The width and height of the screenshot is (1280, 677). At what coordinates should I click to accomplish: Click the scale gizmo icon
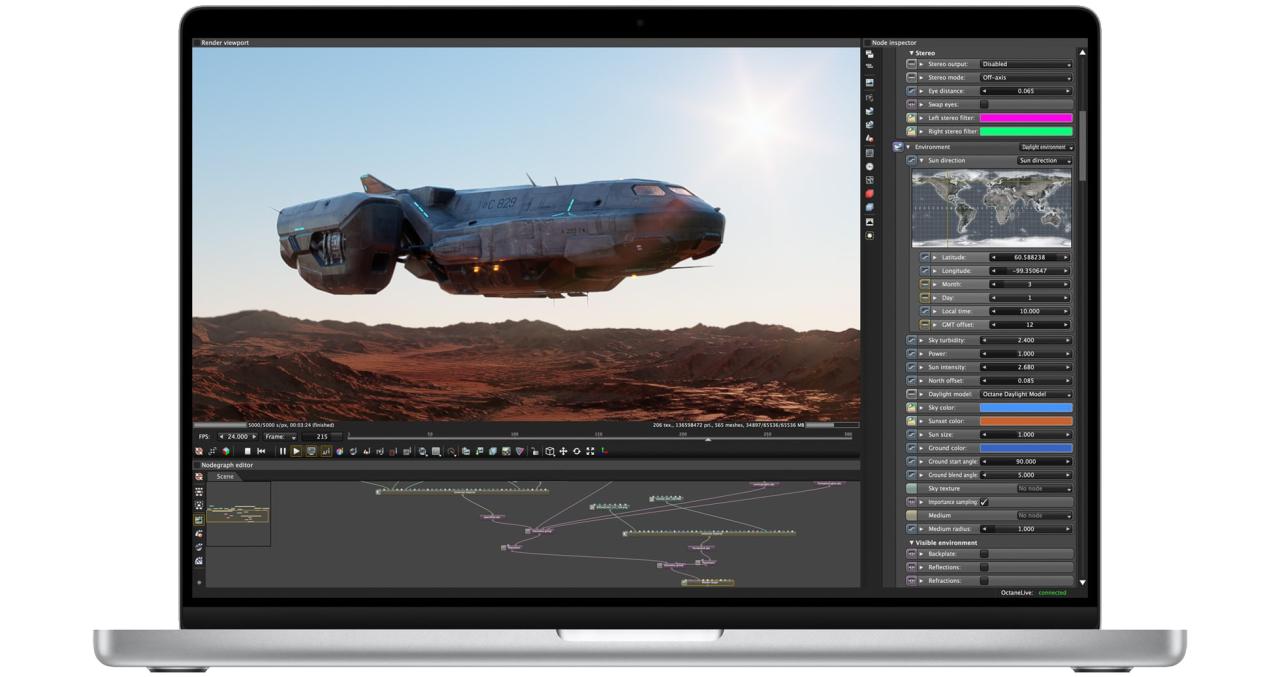pyautogui.click(x=590, y=451)
